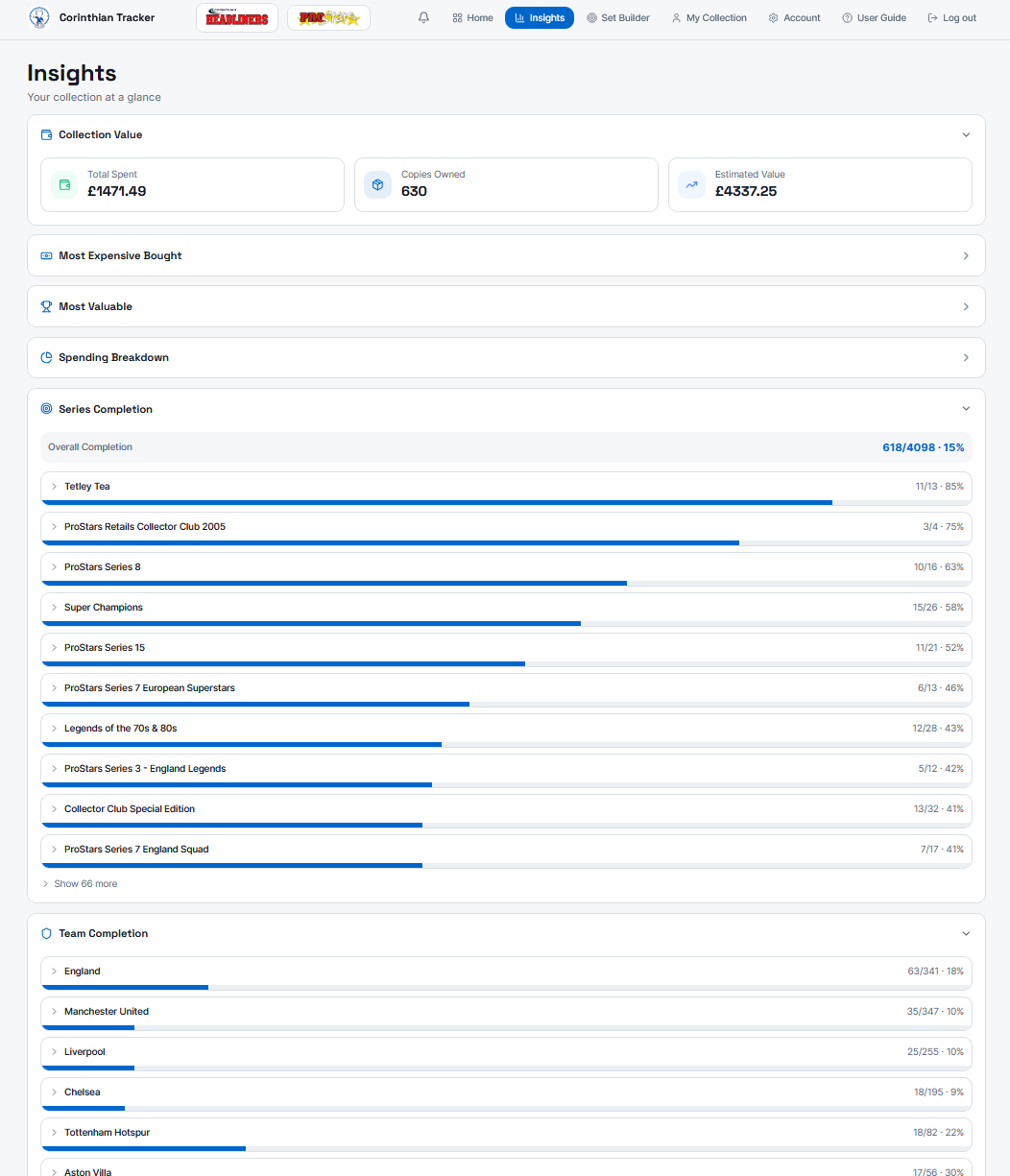This screenshot has width=1010, height=1176.
Task: Expand ProStars Retails Collector Club 2005 row
Action: coord(506,527)
